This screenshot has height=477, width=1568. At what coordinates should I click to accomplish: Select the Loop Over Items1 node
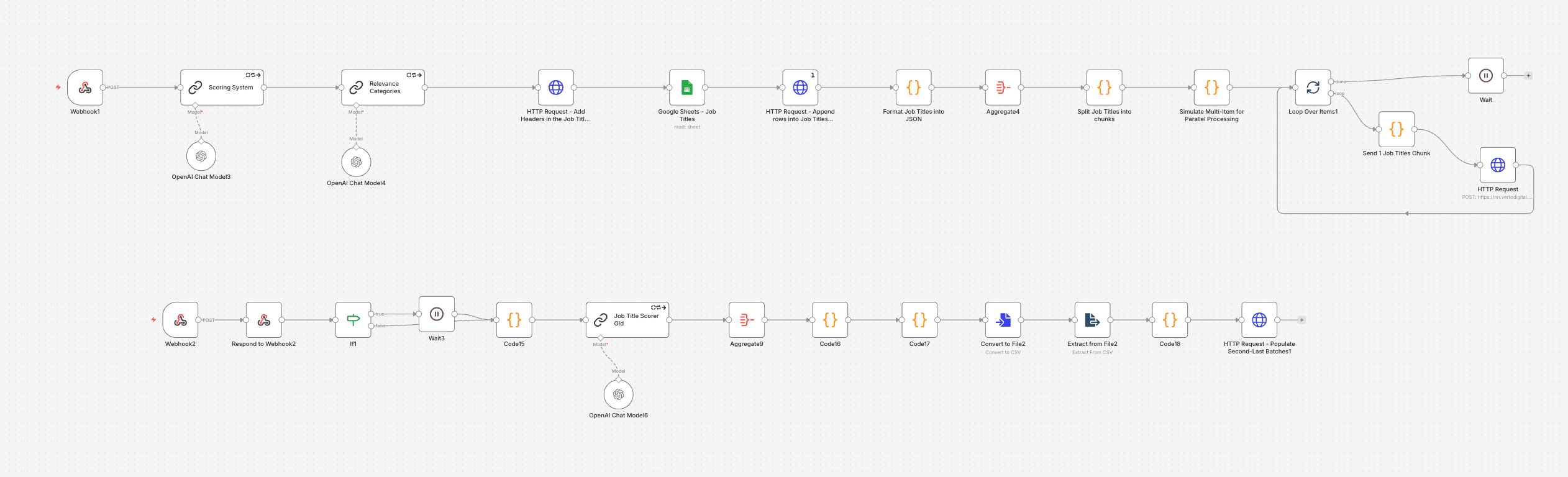point(1313,88)
